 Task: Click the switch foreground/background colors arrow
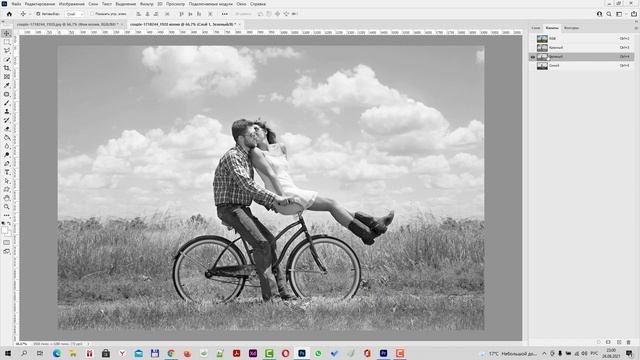10,224
